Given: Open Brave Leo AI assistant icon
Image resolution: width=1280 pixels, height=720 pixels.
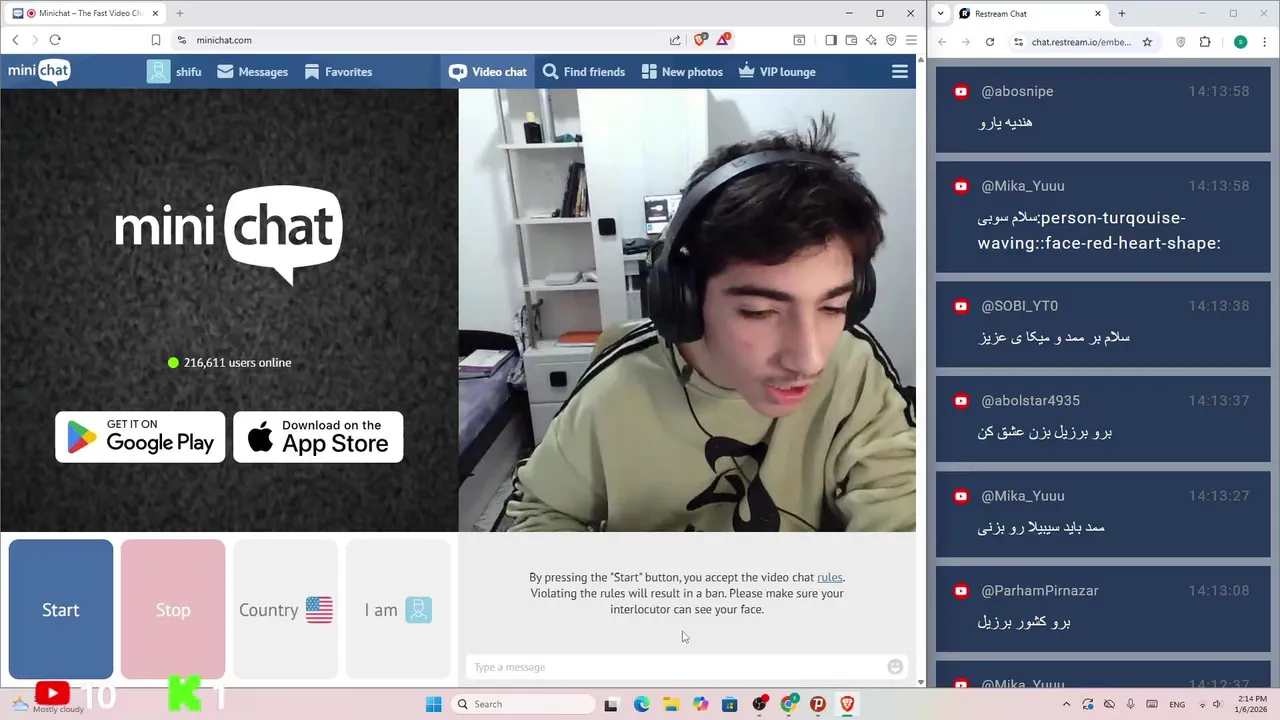Looking at the screenshot, I should (x=871, y=40).
